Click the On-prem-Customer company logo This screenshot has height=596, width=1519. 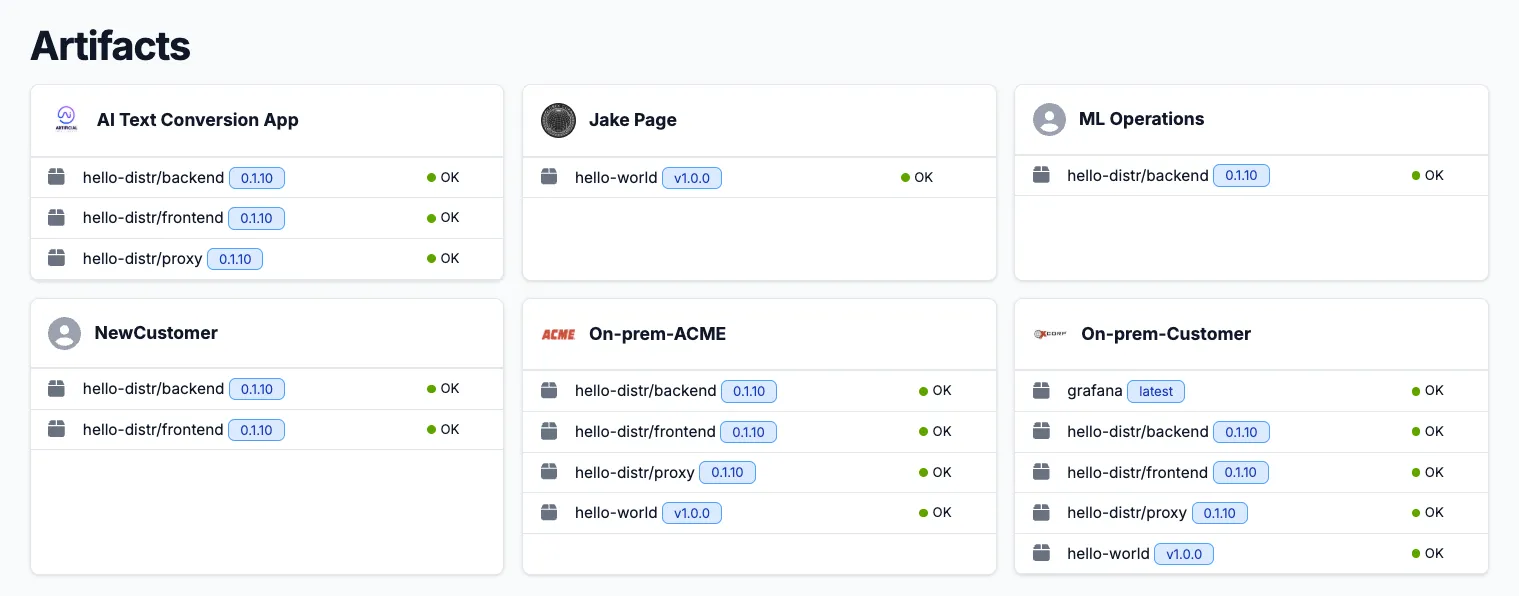[x=1050, y=334]
